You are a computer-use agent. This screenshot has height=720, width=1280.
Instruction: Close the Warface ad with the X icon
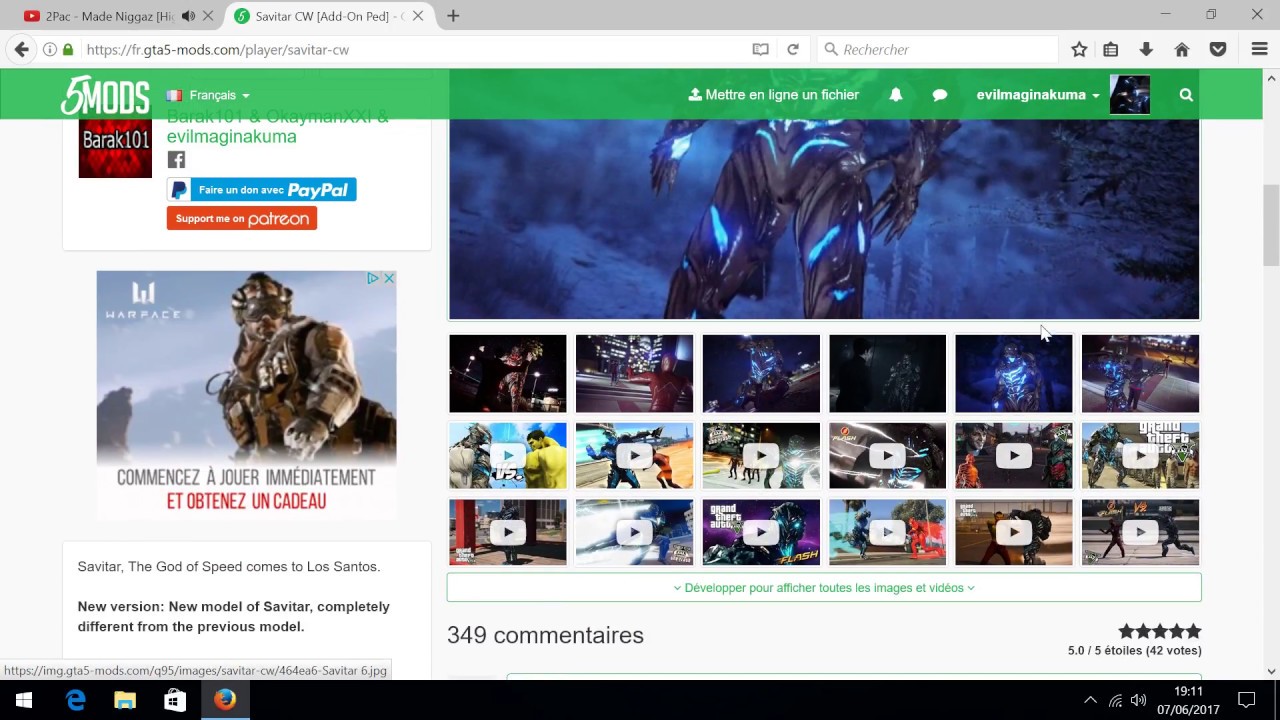pyautogui.click(x=389, y=278)
